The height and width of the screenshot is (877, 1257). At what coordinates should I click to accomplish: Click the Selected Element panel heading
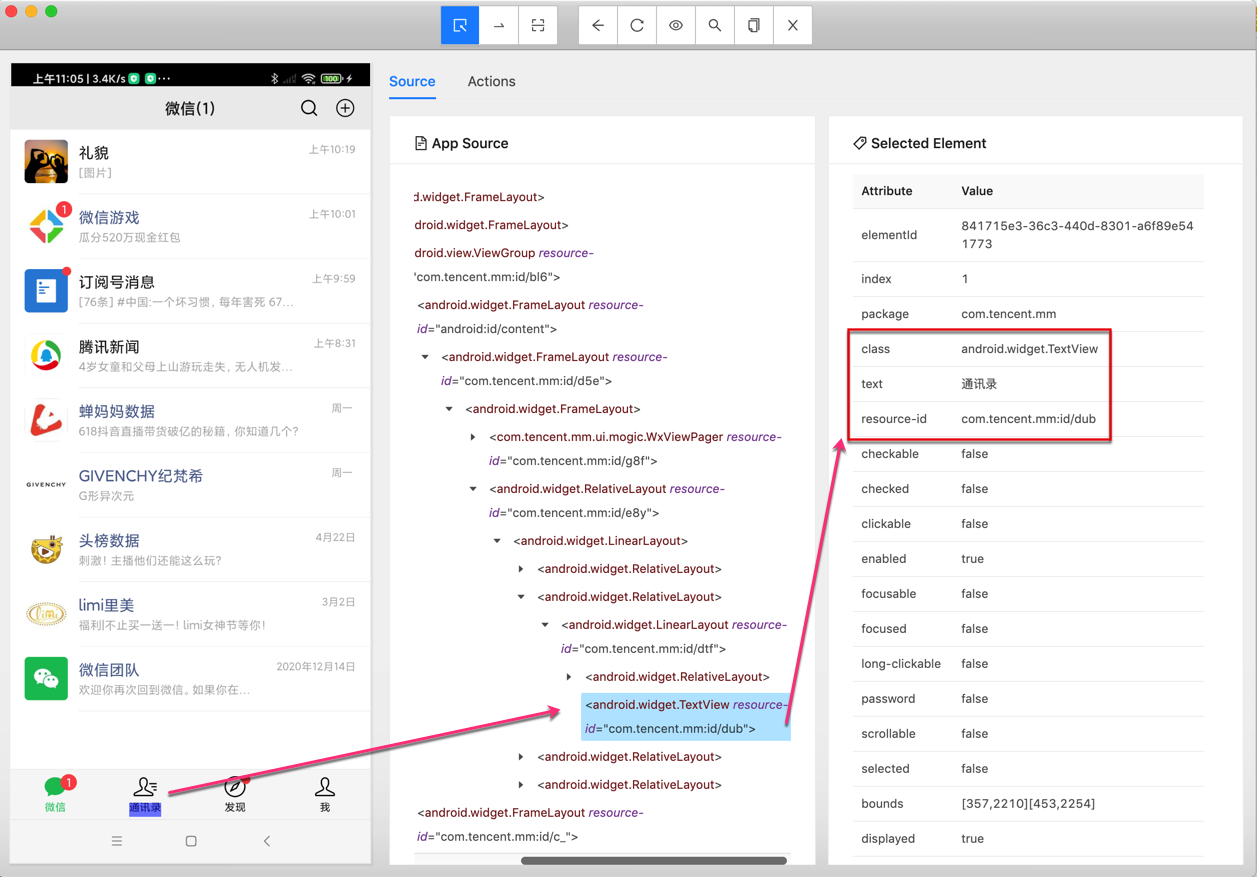[928, 143]
